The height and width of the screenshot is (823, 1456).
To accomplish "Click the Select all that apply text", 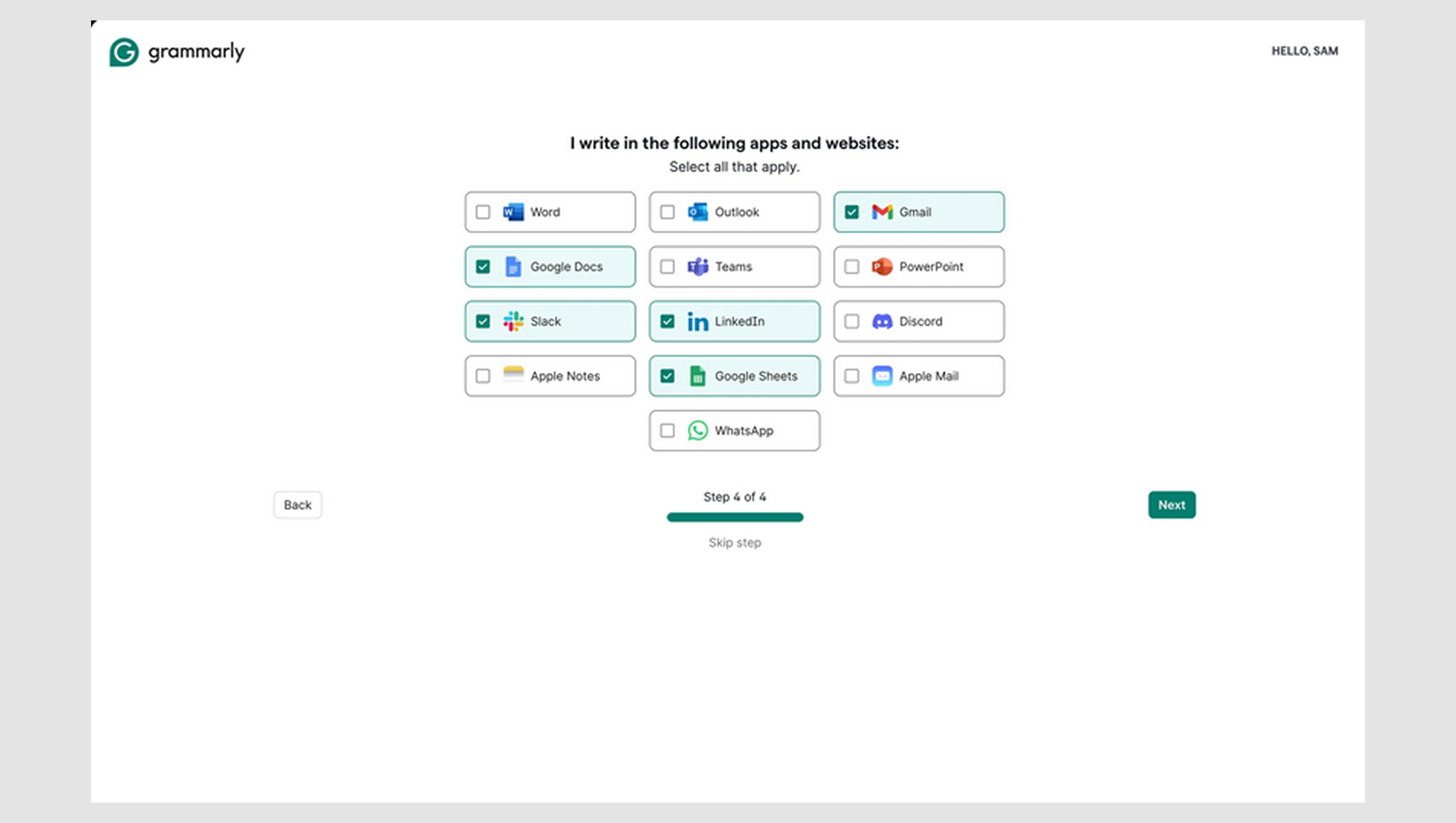I will [x=734, y=167].
